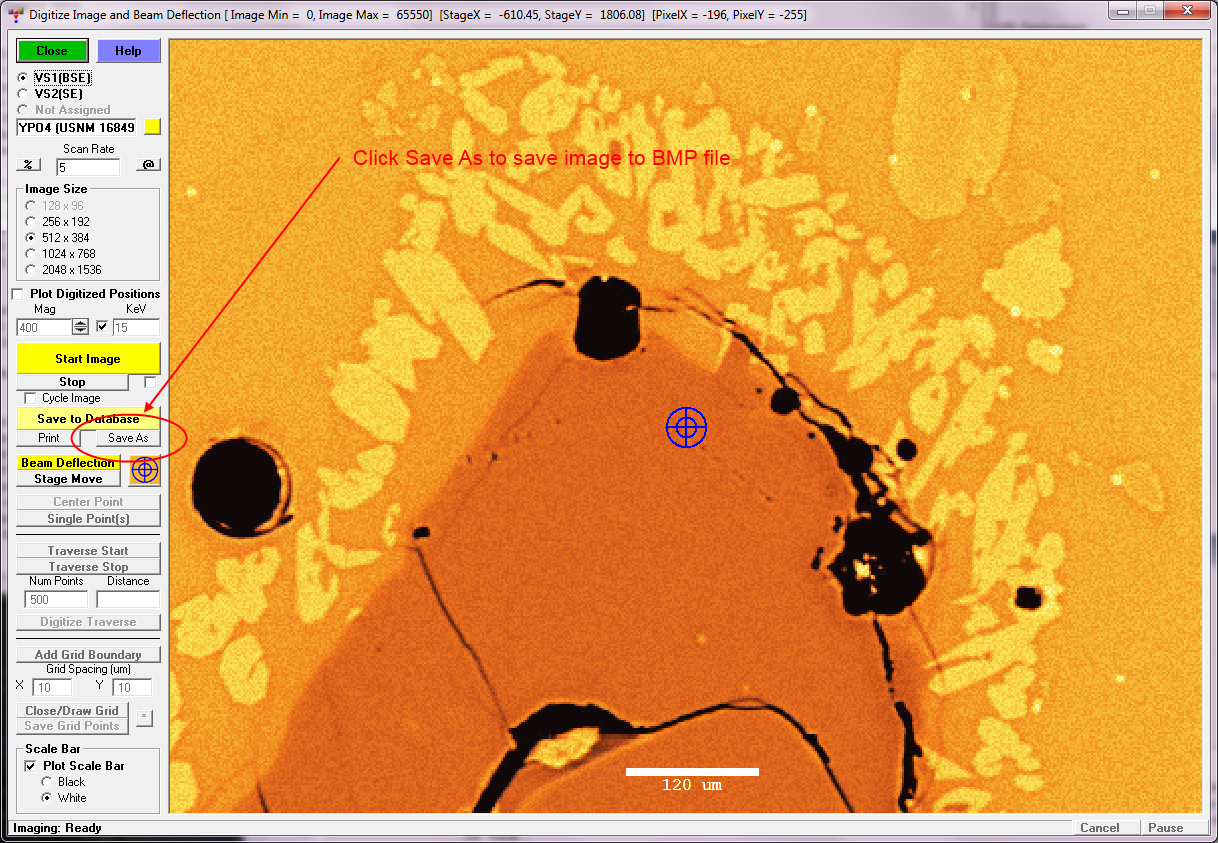Click the Mag spinner arrows
This screenshot has width=1218, height=843.
click(x=80, y=327)
